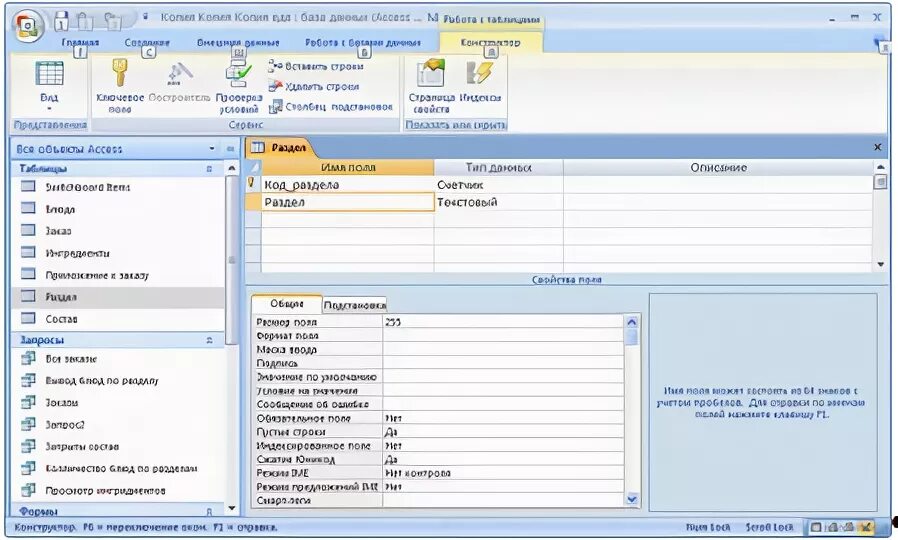Click the Имя поля column header
898x540 pixels.
348,168
